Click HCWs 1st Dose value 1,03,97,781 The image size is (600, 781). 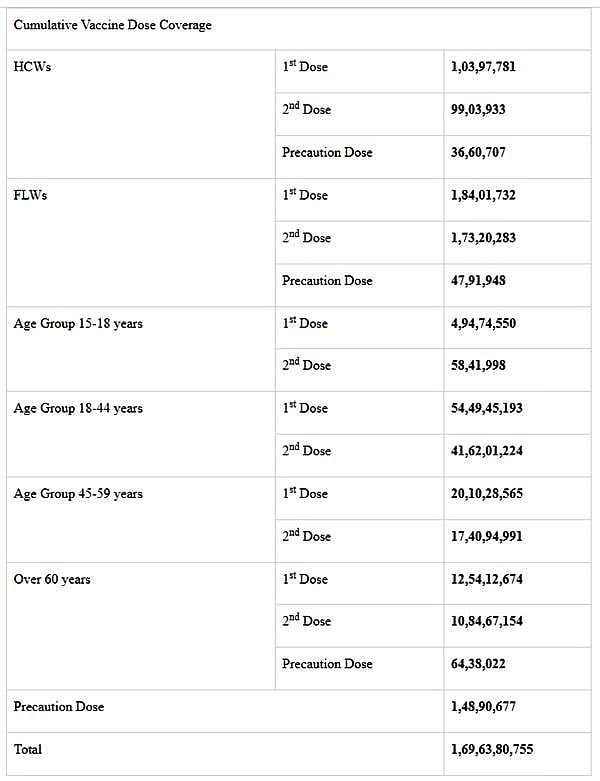[x=484, y=67]
